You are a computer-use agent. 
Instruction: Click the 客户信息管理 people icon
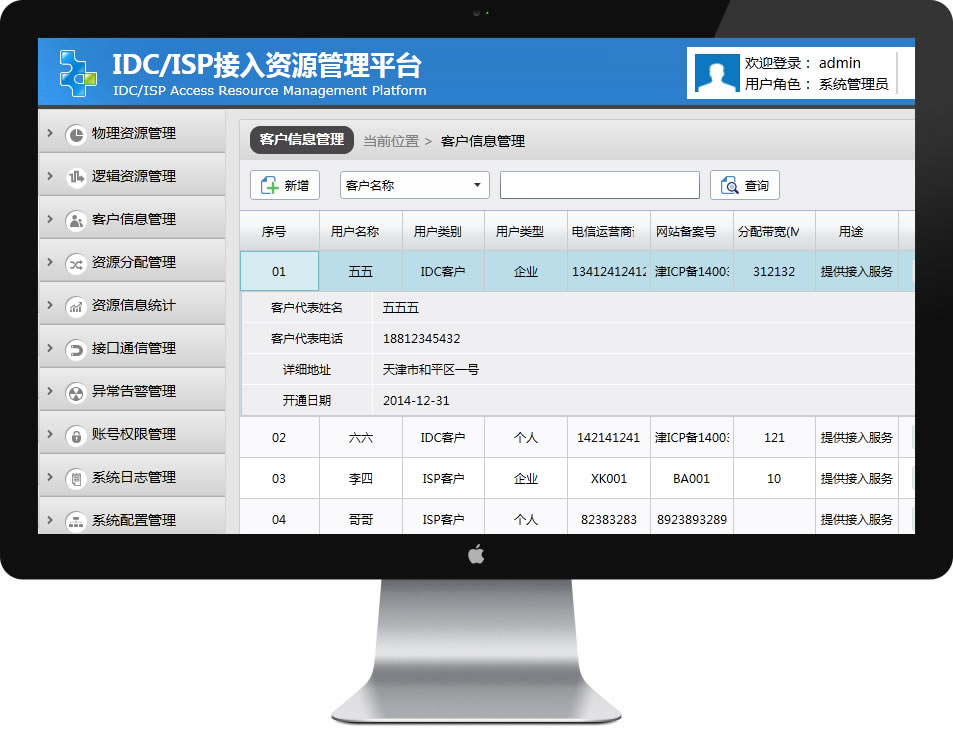[x=75, y=220]
